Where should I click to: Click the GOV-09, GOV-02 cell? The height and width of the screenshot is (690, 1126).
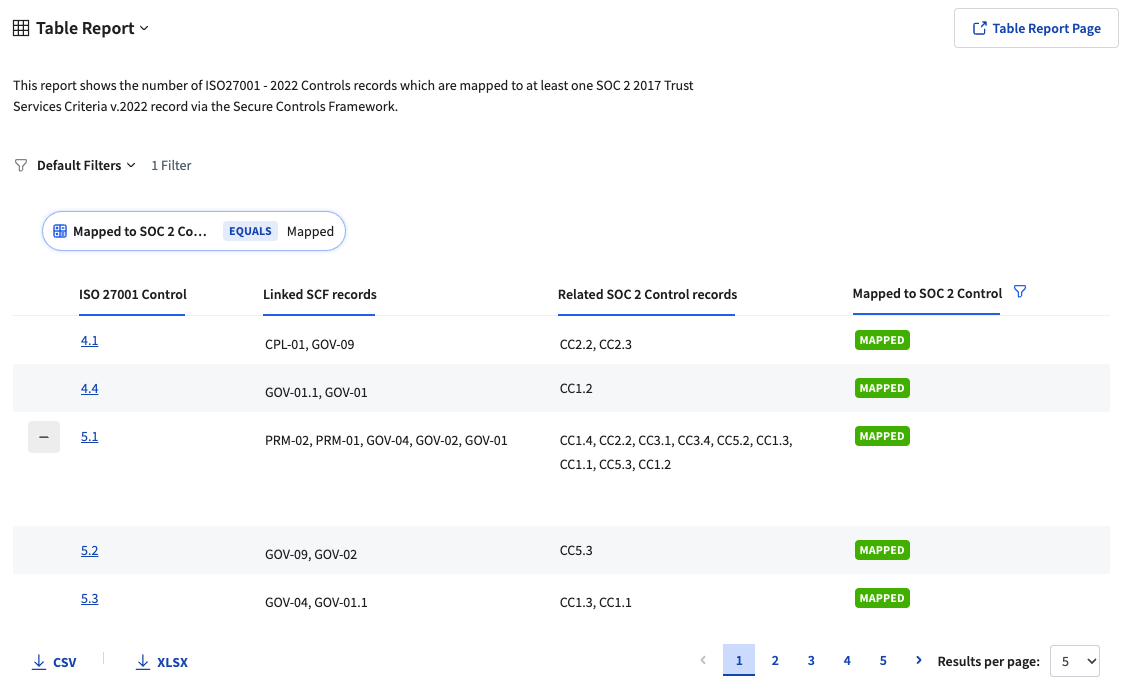[x=311, y=554]
